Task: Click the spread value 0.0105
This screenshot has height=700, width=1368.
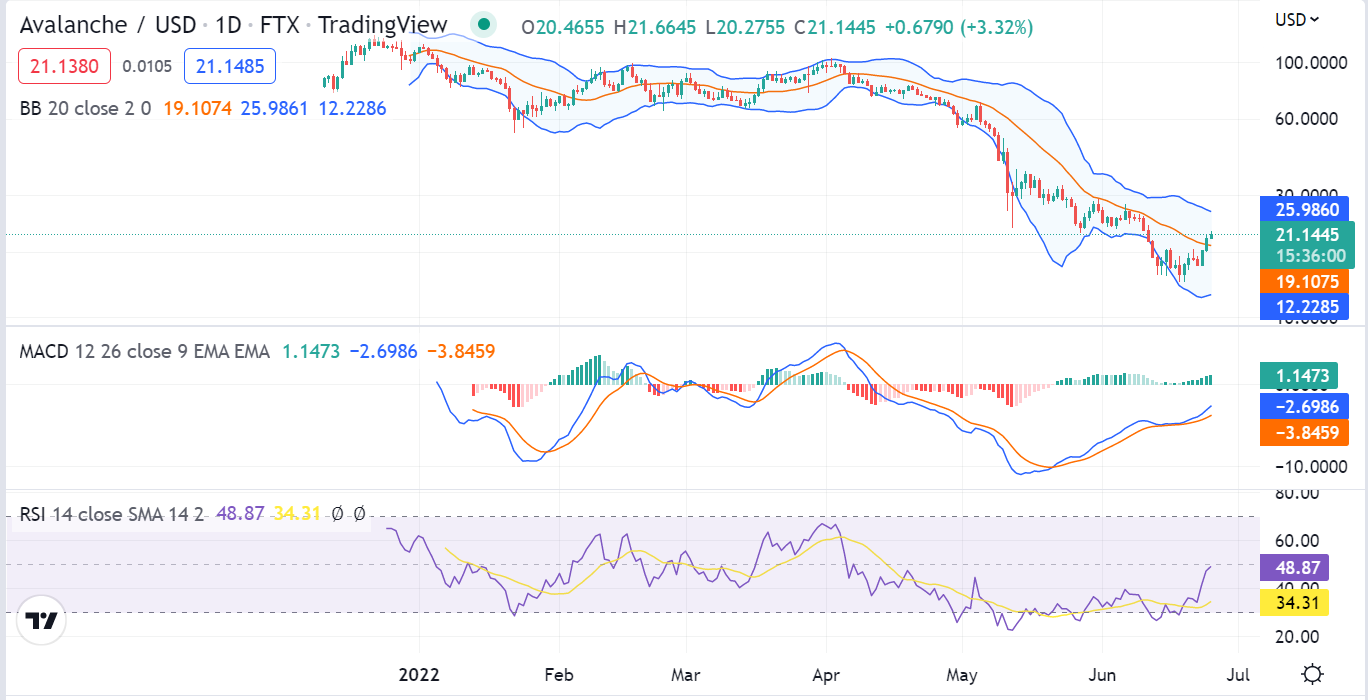Action: [147, 67]
